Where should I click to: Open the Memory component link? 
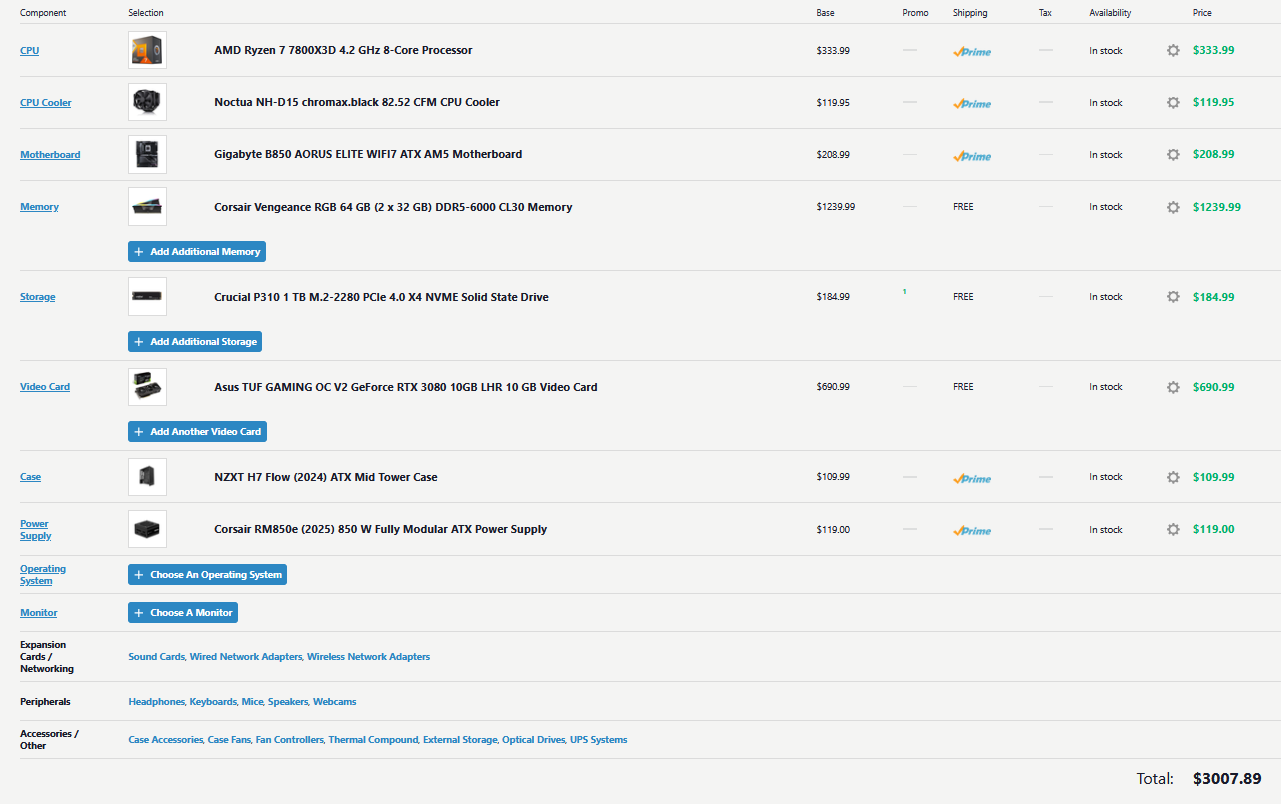click(39, 207)
